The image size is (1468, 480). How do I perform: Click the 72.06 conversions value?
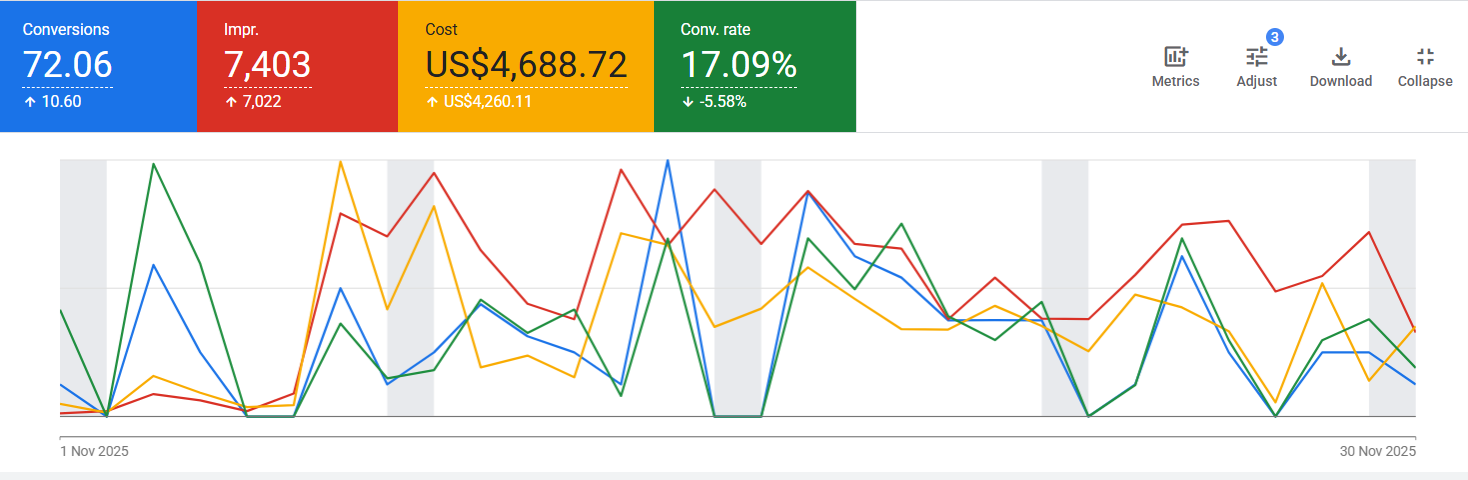coord(68,65)
